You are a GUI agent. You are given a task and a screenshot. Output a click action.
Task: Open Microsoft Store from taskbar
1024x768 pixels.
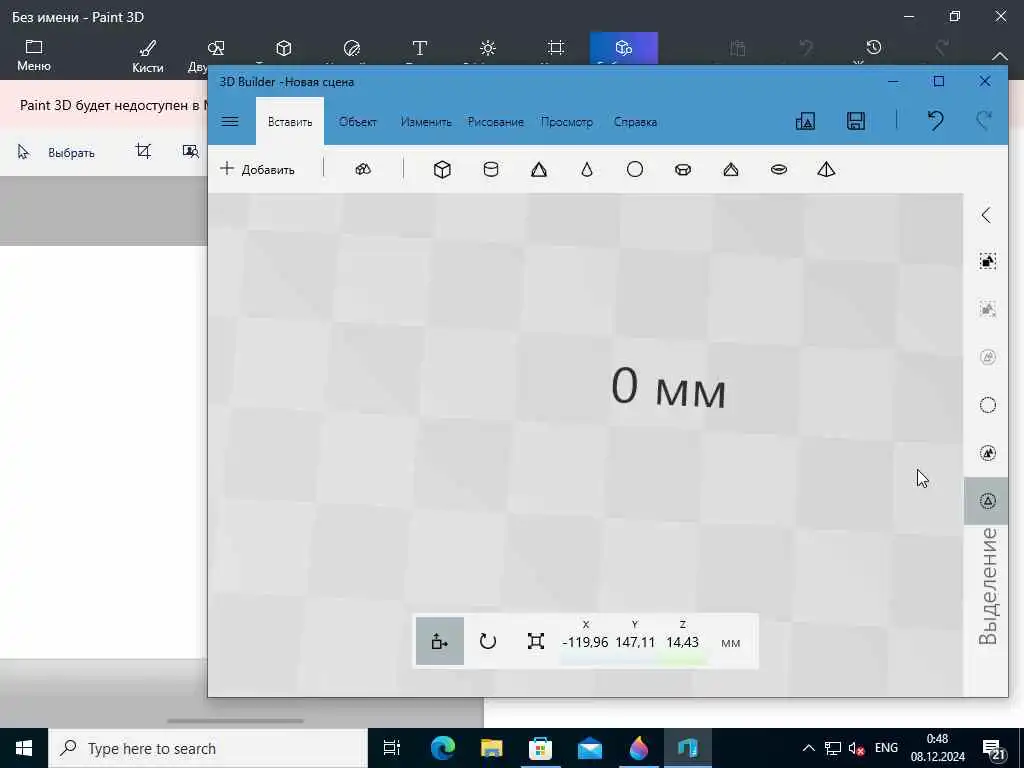click(540, 748)
